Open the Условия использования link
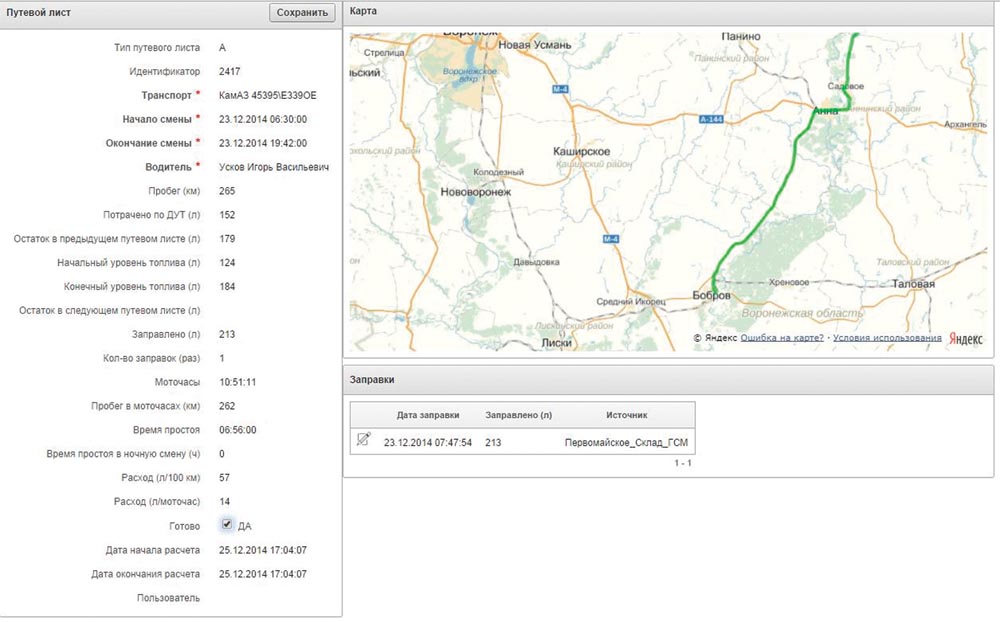 pos(887,338)
